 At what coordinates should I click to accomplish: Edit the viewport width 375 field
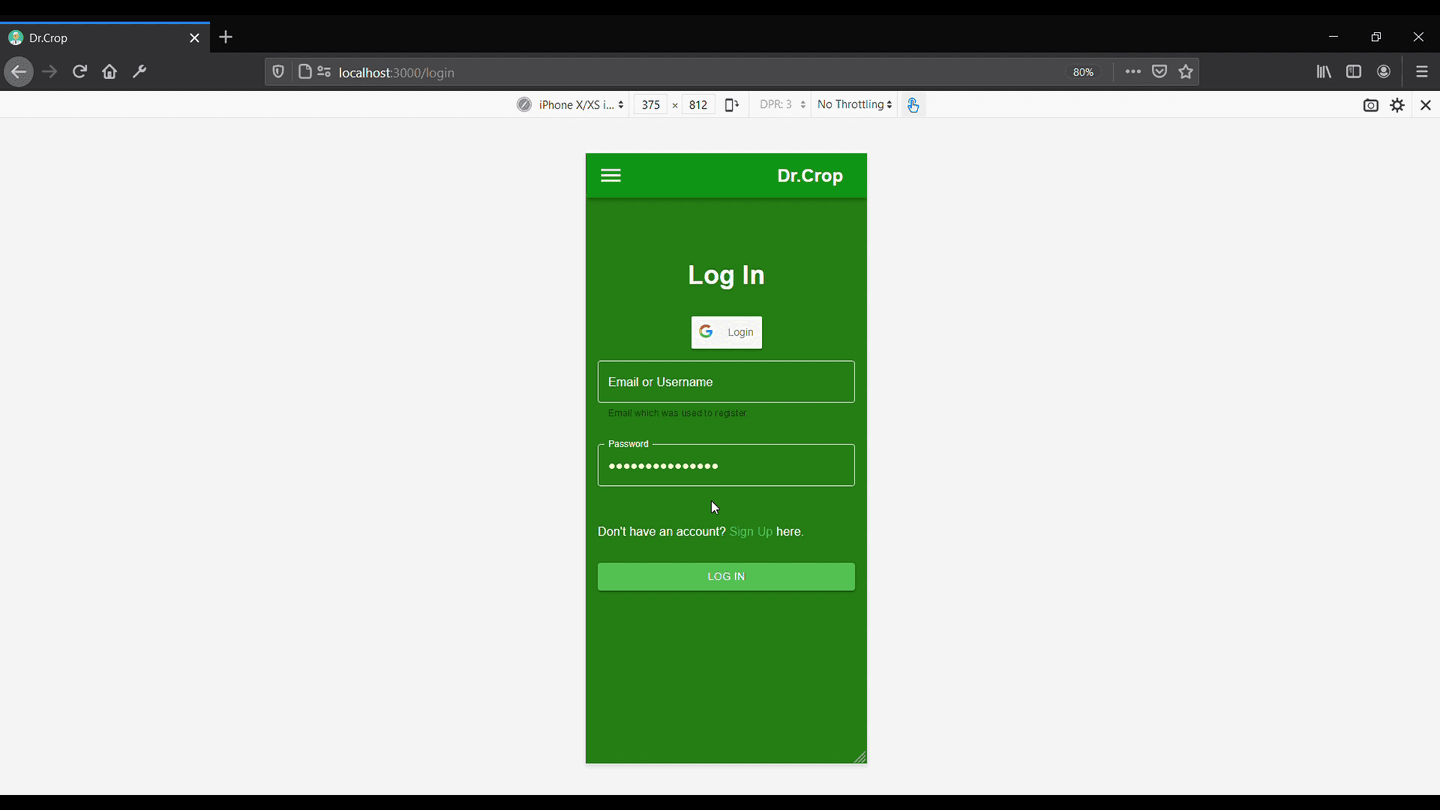[651, 105]
